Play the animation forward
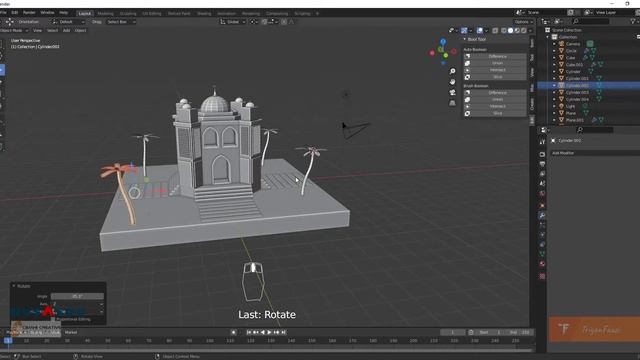Screen dimensions: 640x360 (269, 332)
